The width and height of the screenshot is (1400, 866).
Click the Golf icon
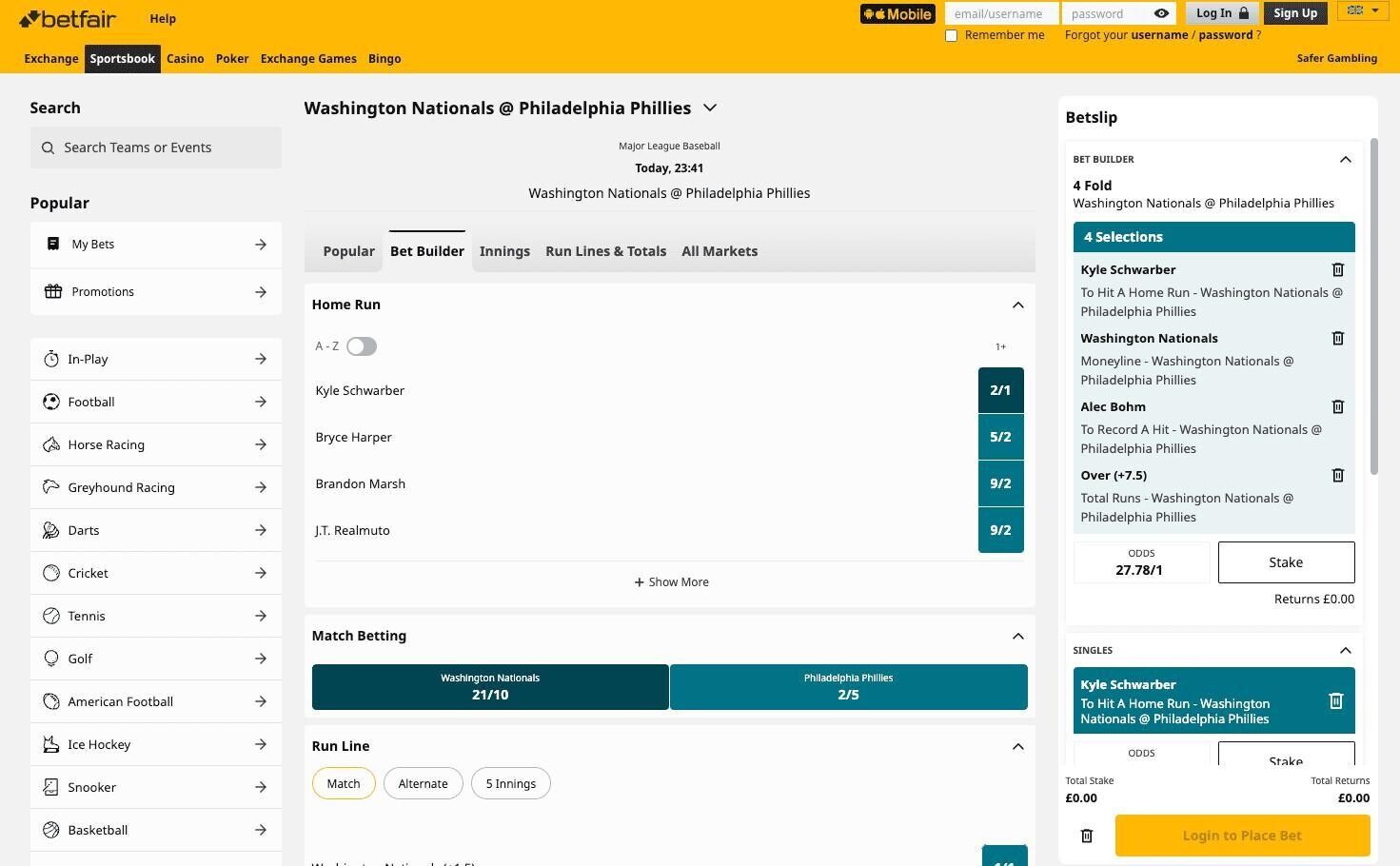(x=51, y=659)
